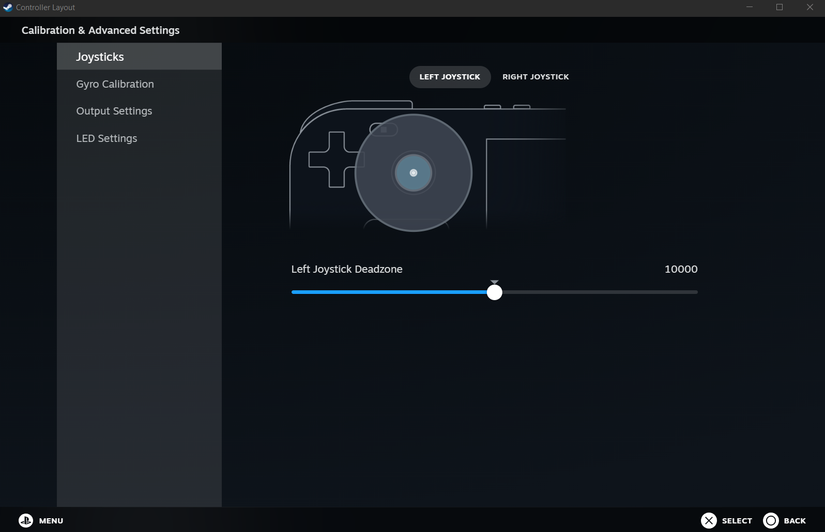Maximize the Controller Layout window
The width and height of the screenshot is (825, 532).
pyautogui.click(x=779, y=7)
